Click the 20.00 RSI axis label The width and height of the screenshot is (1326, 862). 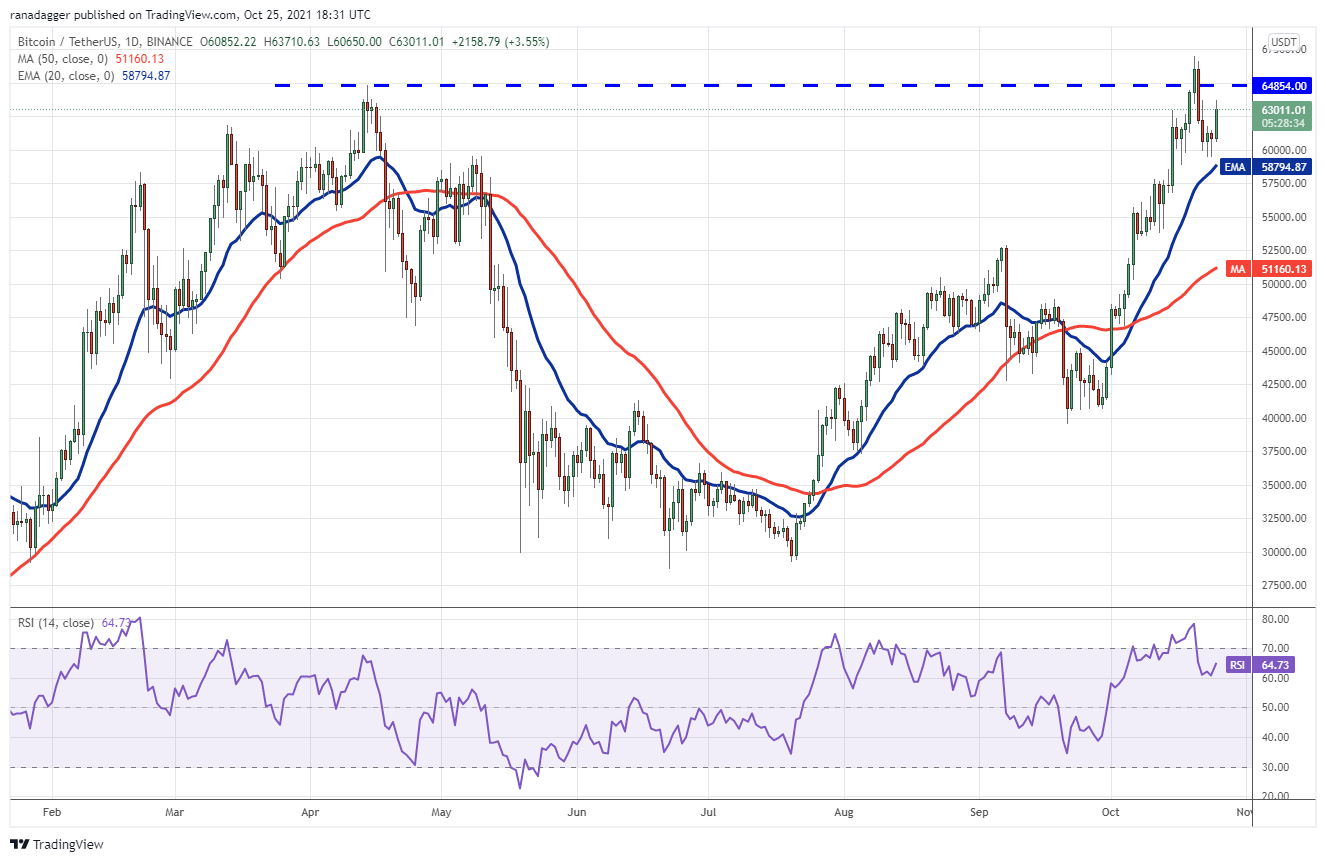pos(1274,796)
